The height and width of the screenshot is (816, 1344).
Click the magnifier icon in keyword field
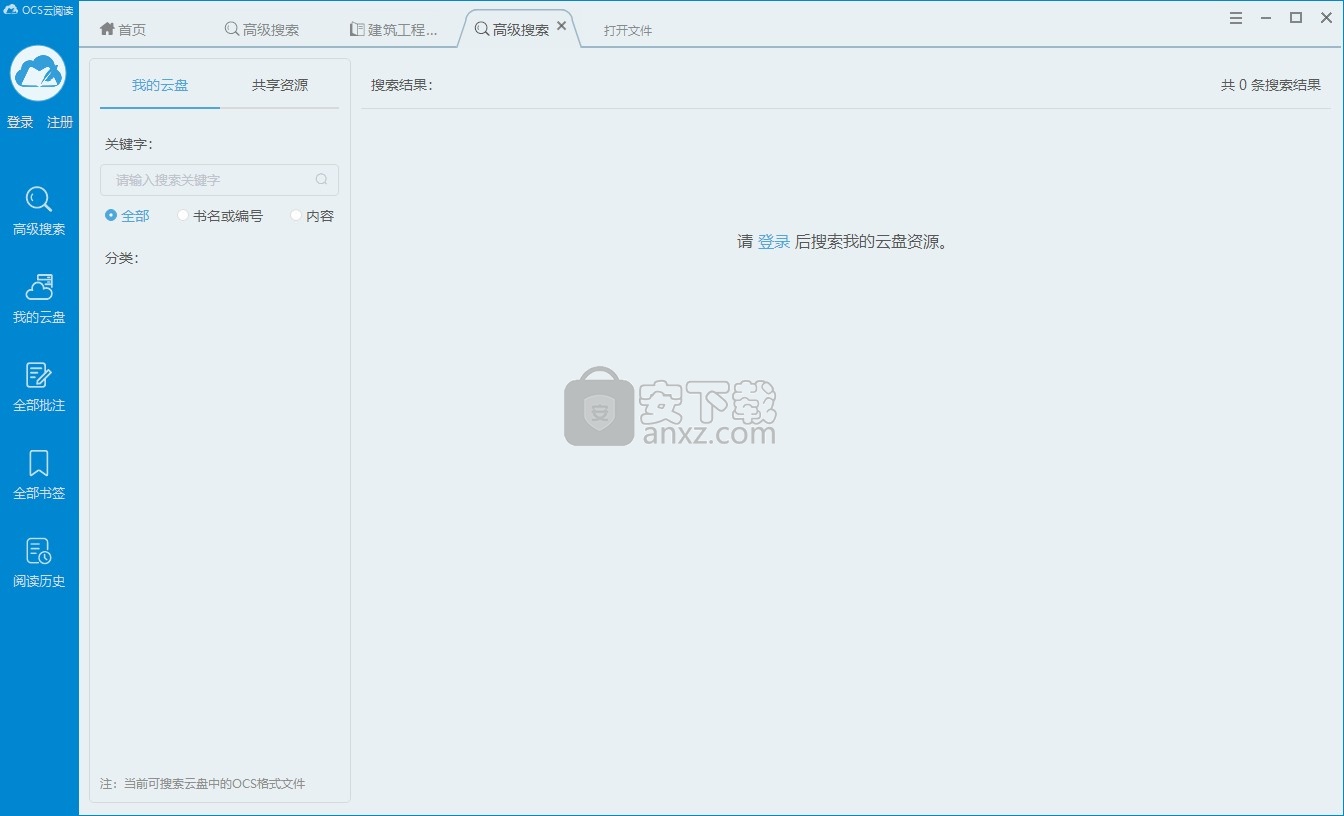(321, 180)
